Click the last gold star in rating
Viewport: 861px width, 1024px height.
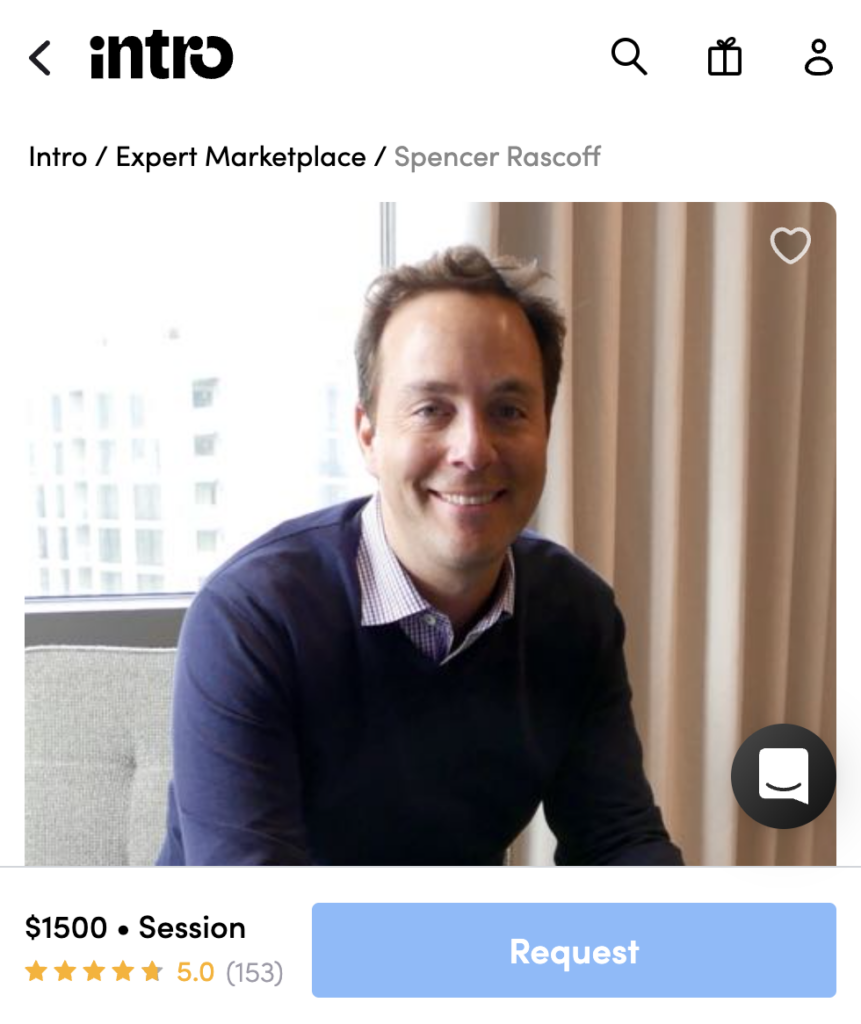click(152, 971)
